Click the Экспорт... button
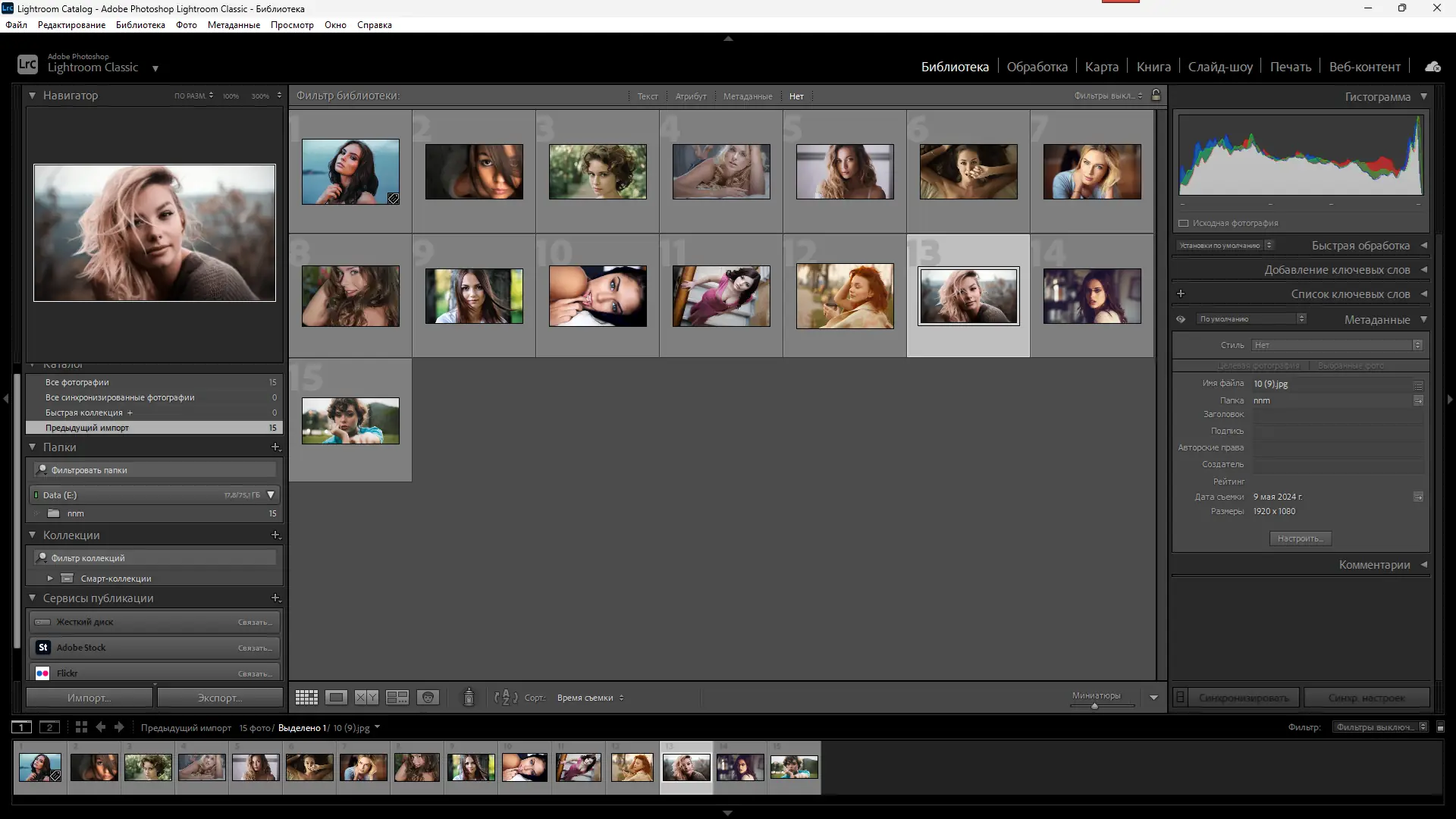This screenshot has height=819, width=1456. 220,698
